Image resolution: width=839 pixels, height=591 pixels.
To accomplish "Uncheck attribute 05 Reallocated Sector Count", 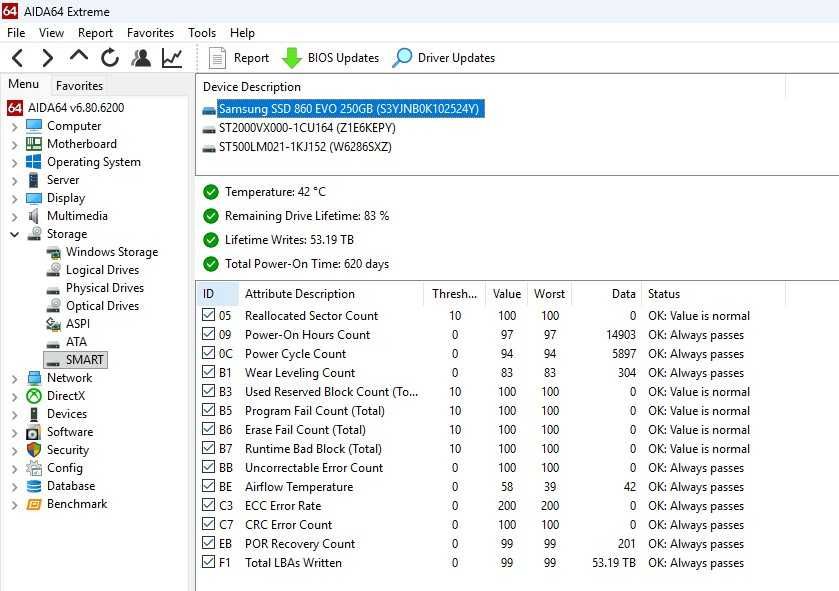I will (209, 314).
